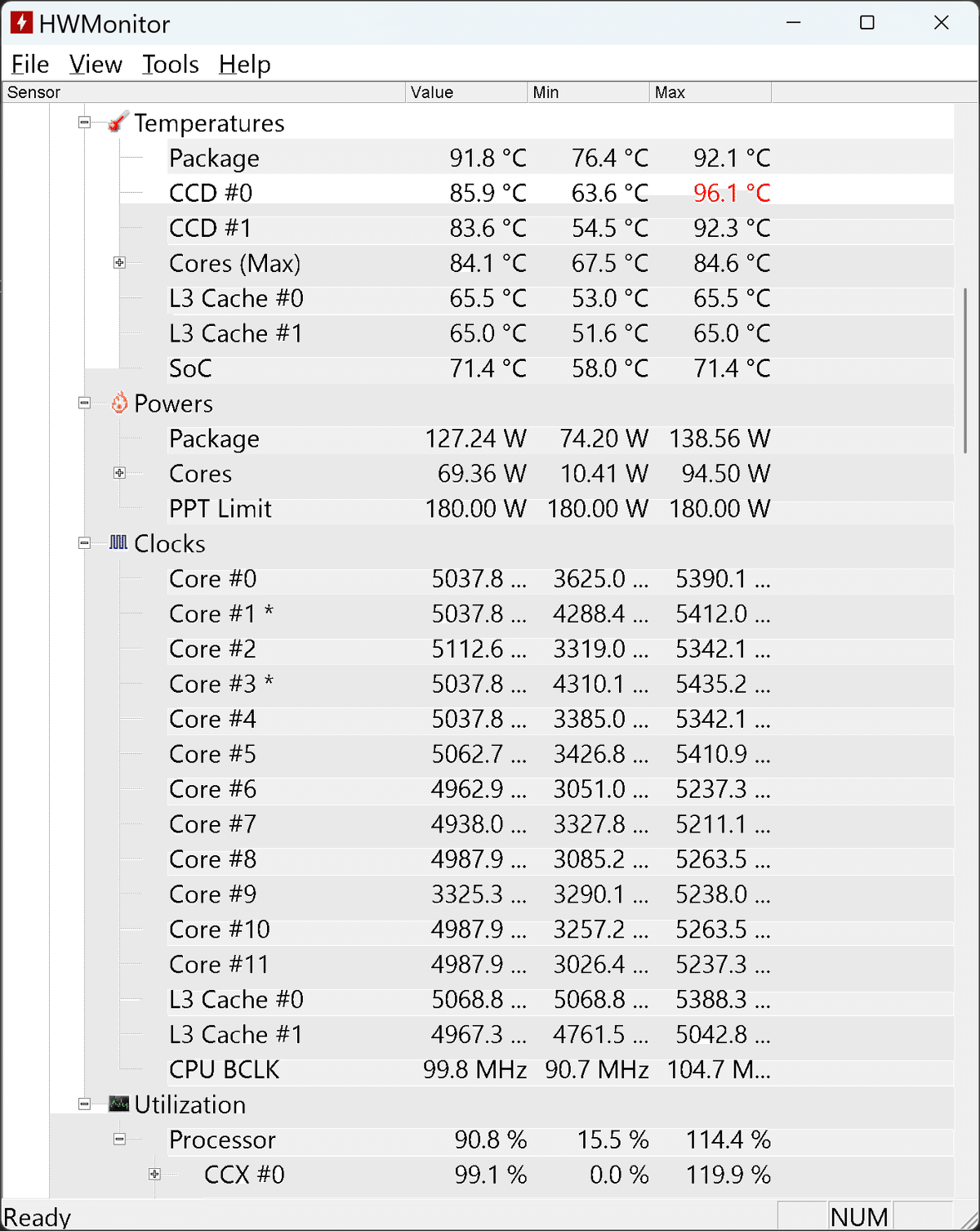Maximize the HWMonitor window
The image size is (980, 1231).
[x=867, y=23]
